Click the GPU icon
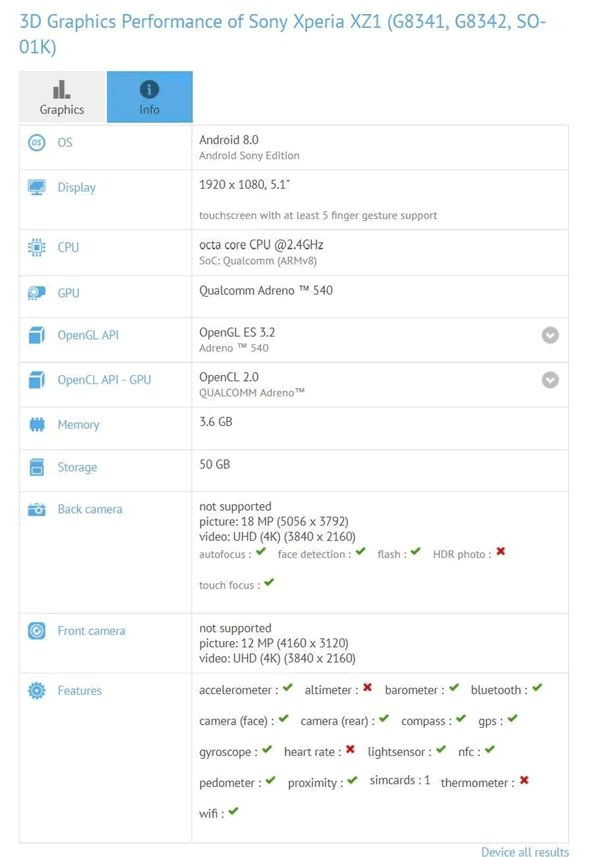The width and height of the screenshot is (590, 857). (37, 293)
